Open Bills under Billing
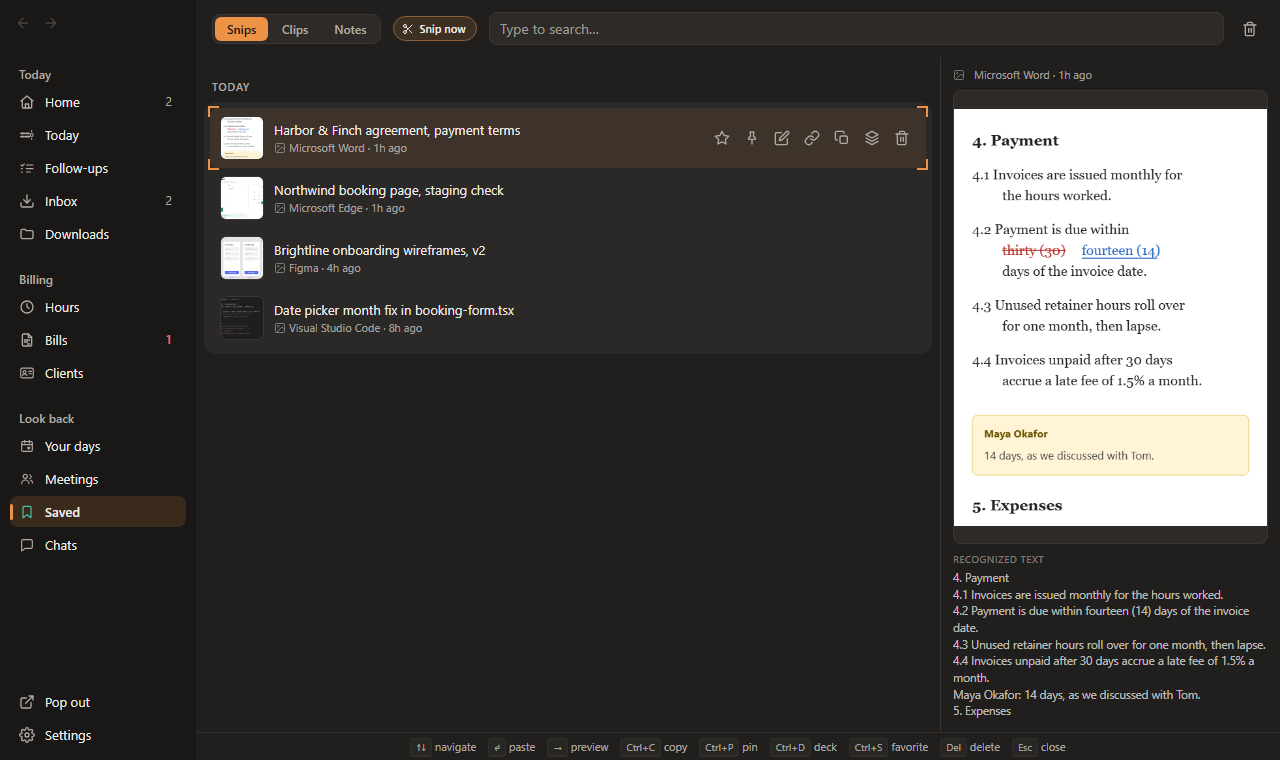The height and width of the screenshot is (760, 1280). pyautogui.click(x=98, y=340)
